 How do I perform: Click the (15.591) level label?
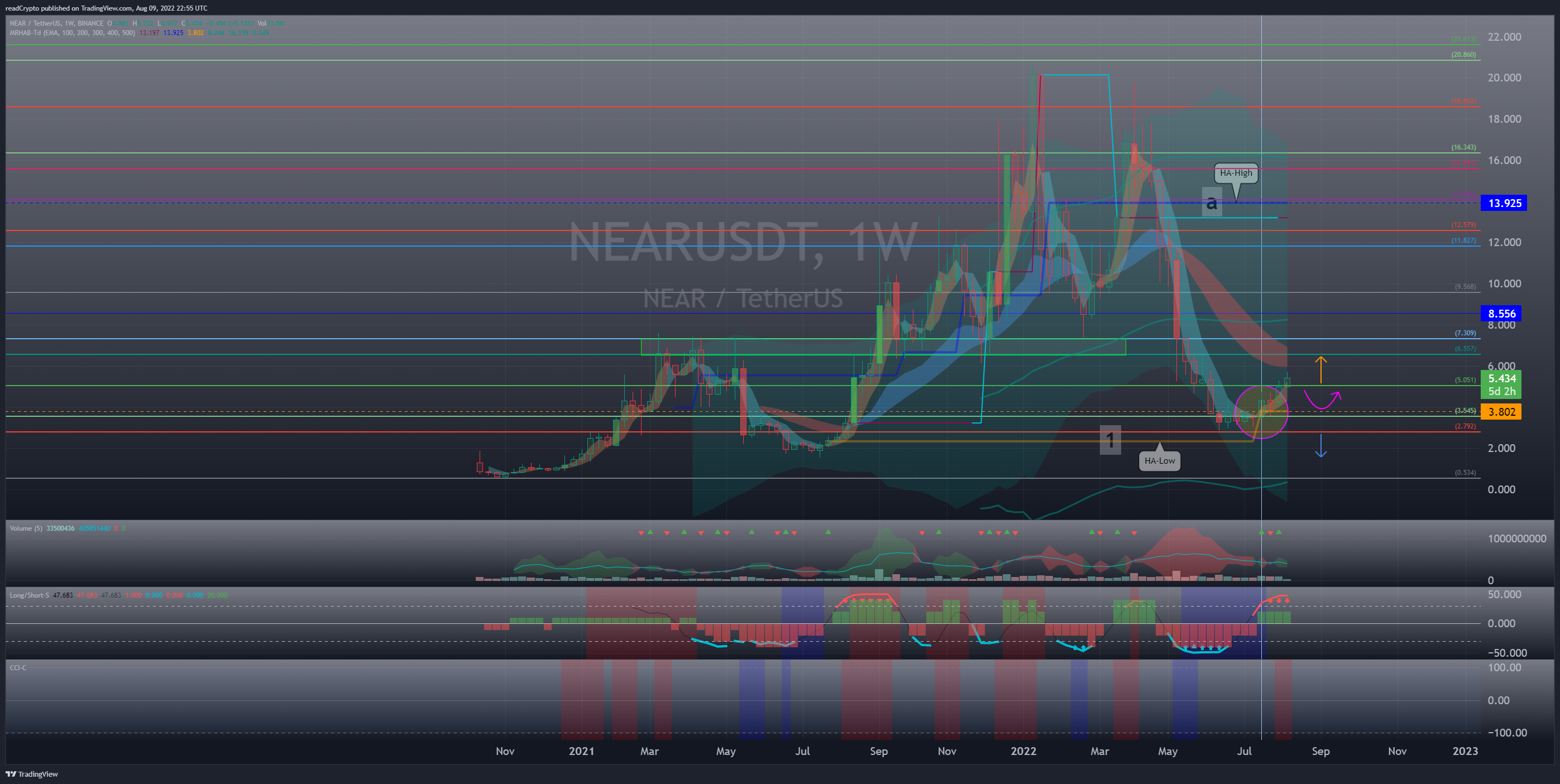(x=1463, y=163)
